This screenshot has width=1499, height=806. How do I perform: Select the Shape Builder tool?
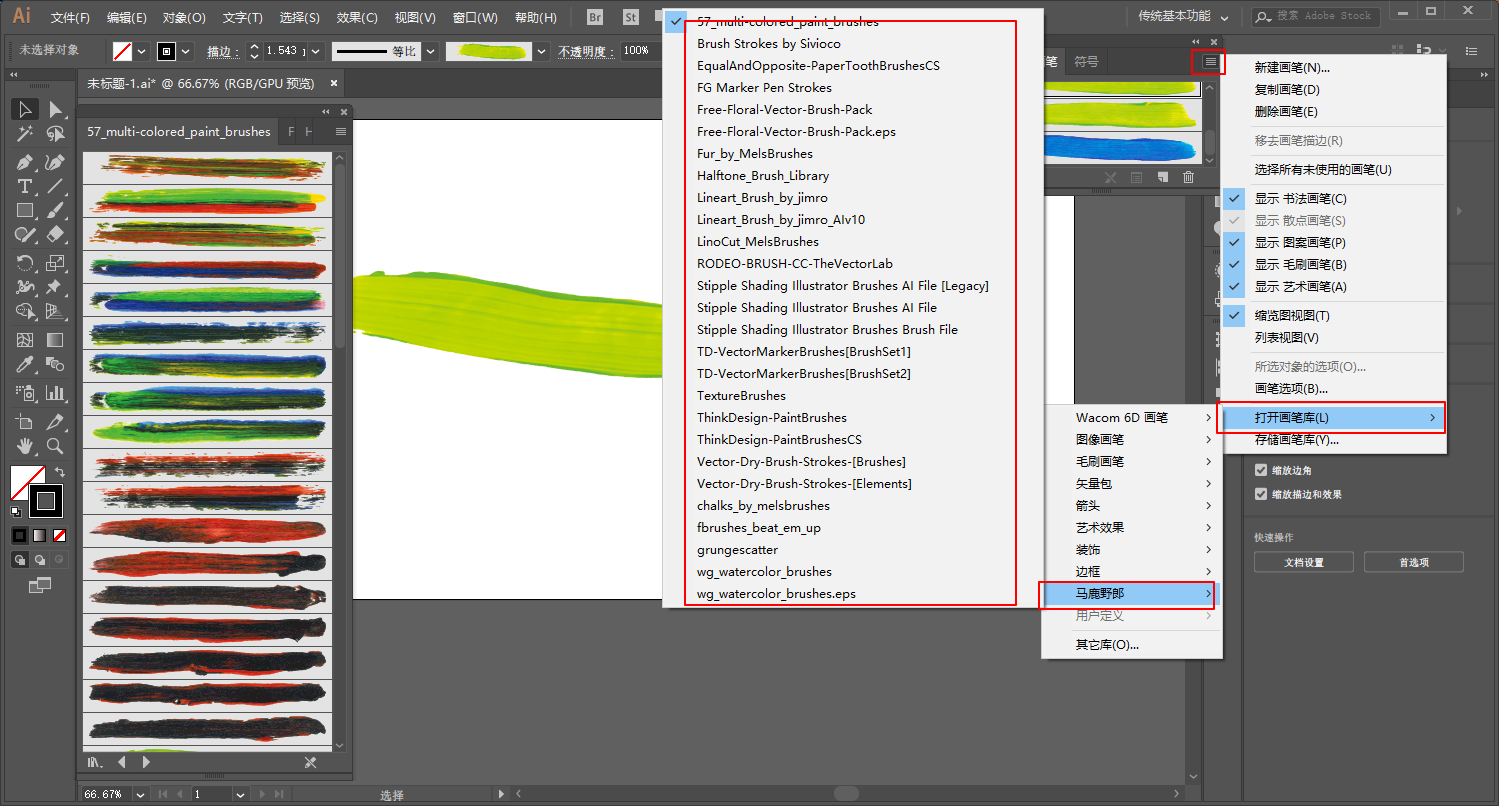pos(25,311)
